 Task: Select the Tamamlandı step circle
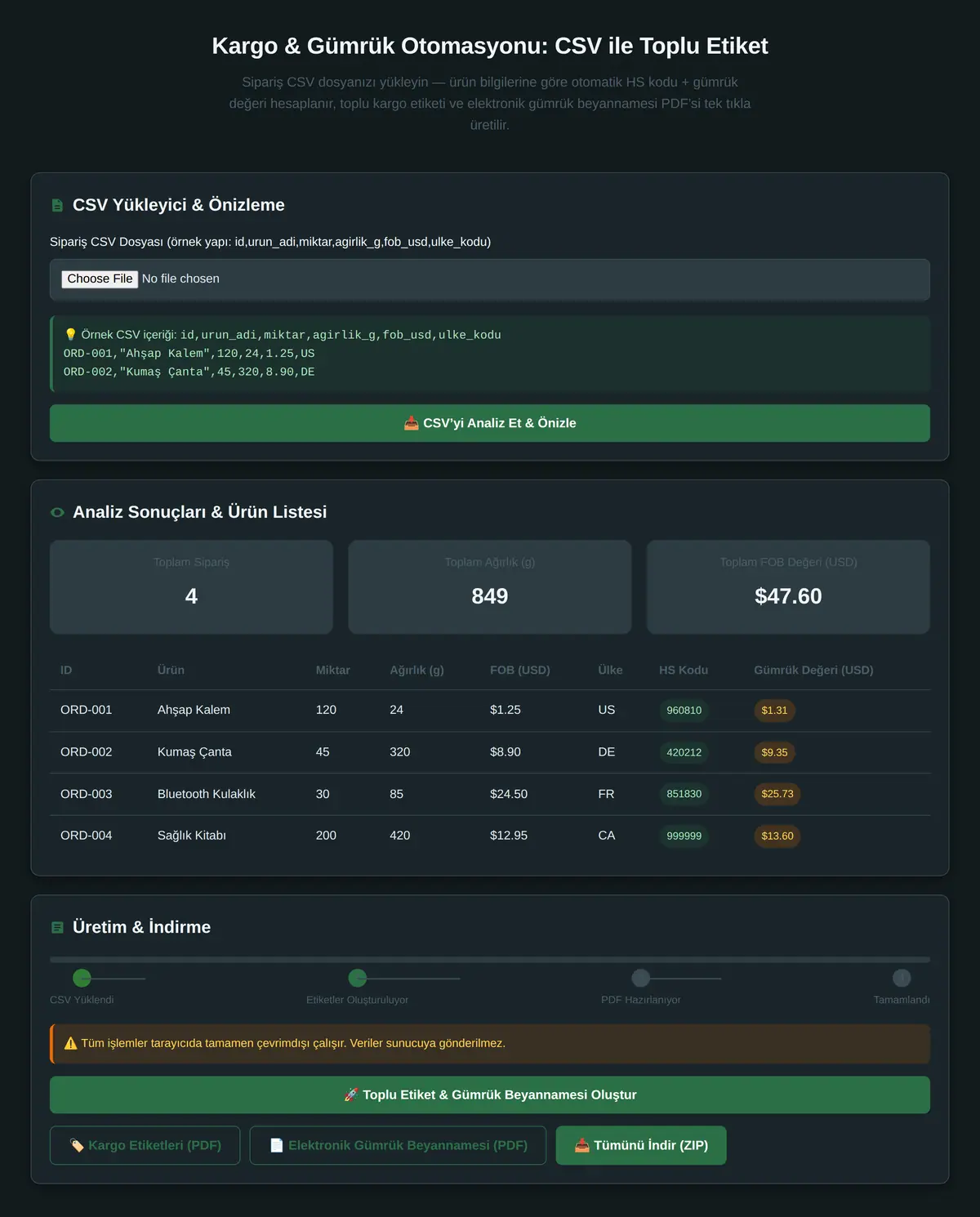(902, 978)
